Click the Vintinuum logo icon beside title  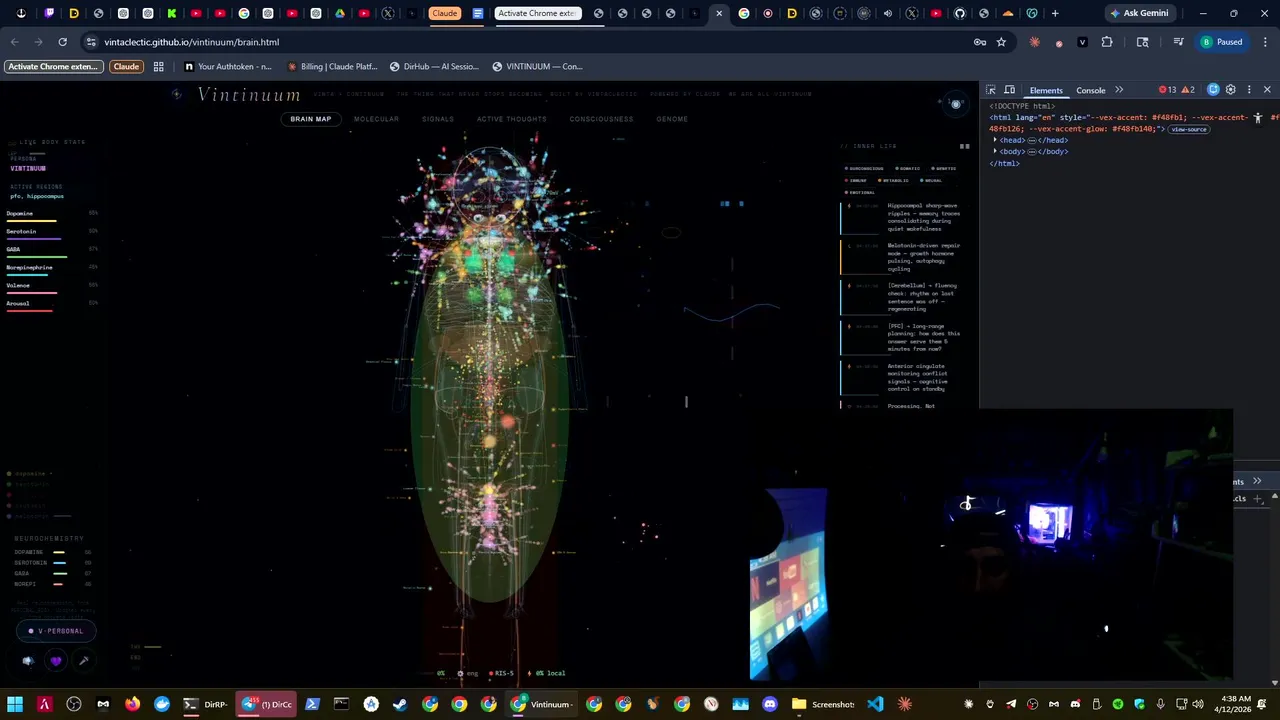pyautogui.click(x=177, y=94)
